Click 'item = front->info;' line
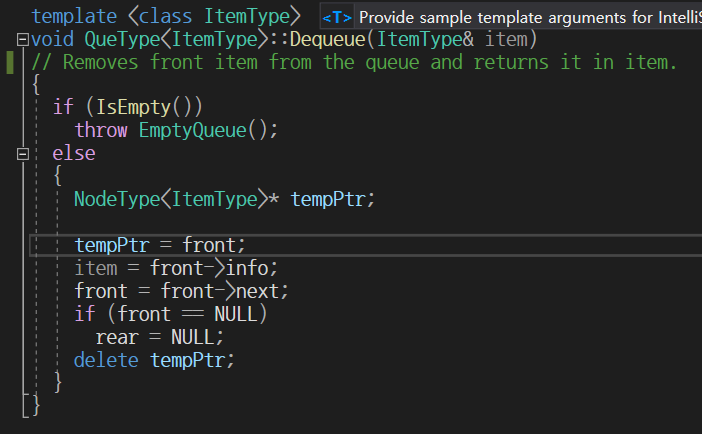Screen dimensions: 702x434 pyautogui.click(x=176, y=268)
